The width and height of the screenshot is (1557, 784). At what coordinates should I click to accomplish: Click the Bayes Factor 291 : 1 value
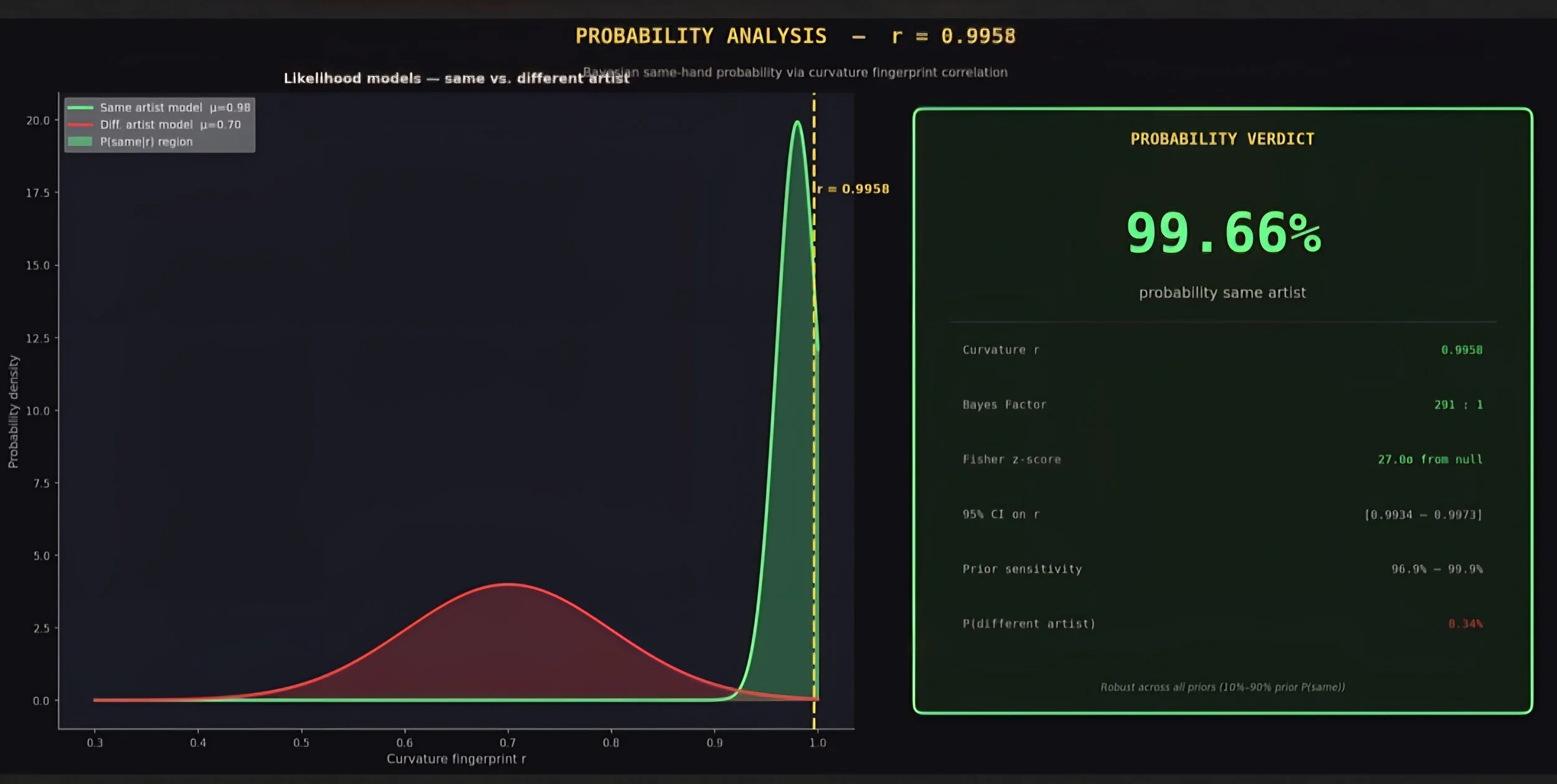pos(1458,405)
